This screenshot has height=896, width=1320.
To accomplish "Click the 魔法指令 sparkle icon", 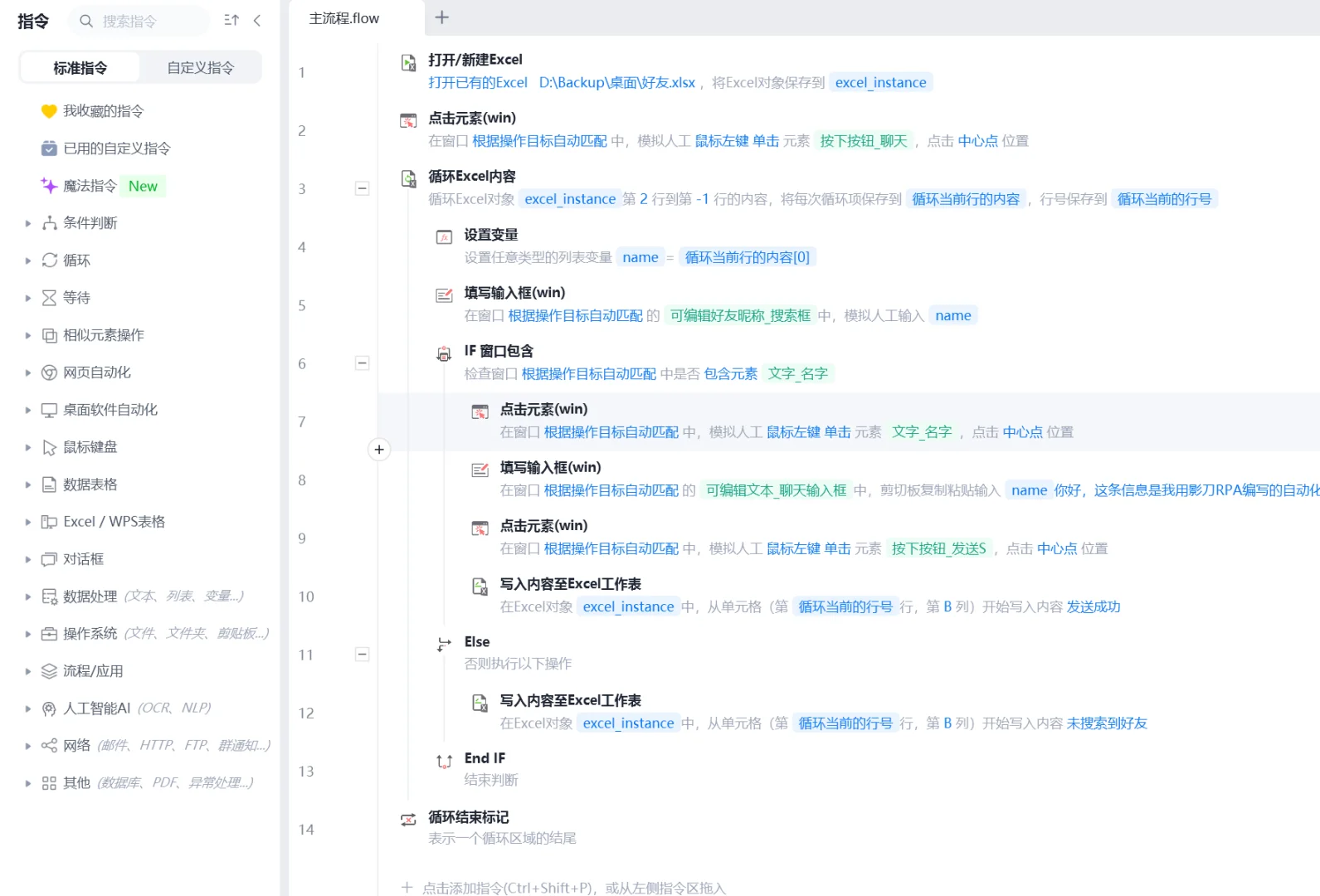I will pyautogui.click(x=49, y=186).
